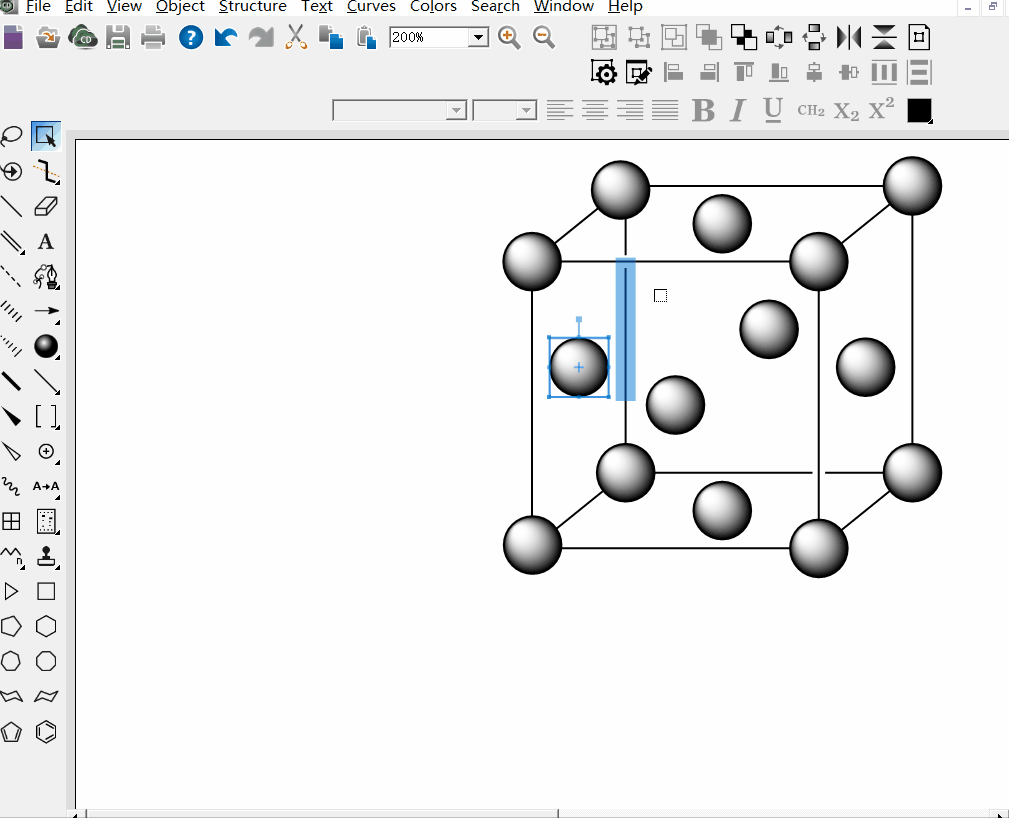
Task: Select the Eraser tool
Action: coord(46,206)
